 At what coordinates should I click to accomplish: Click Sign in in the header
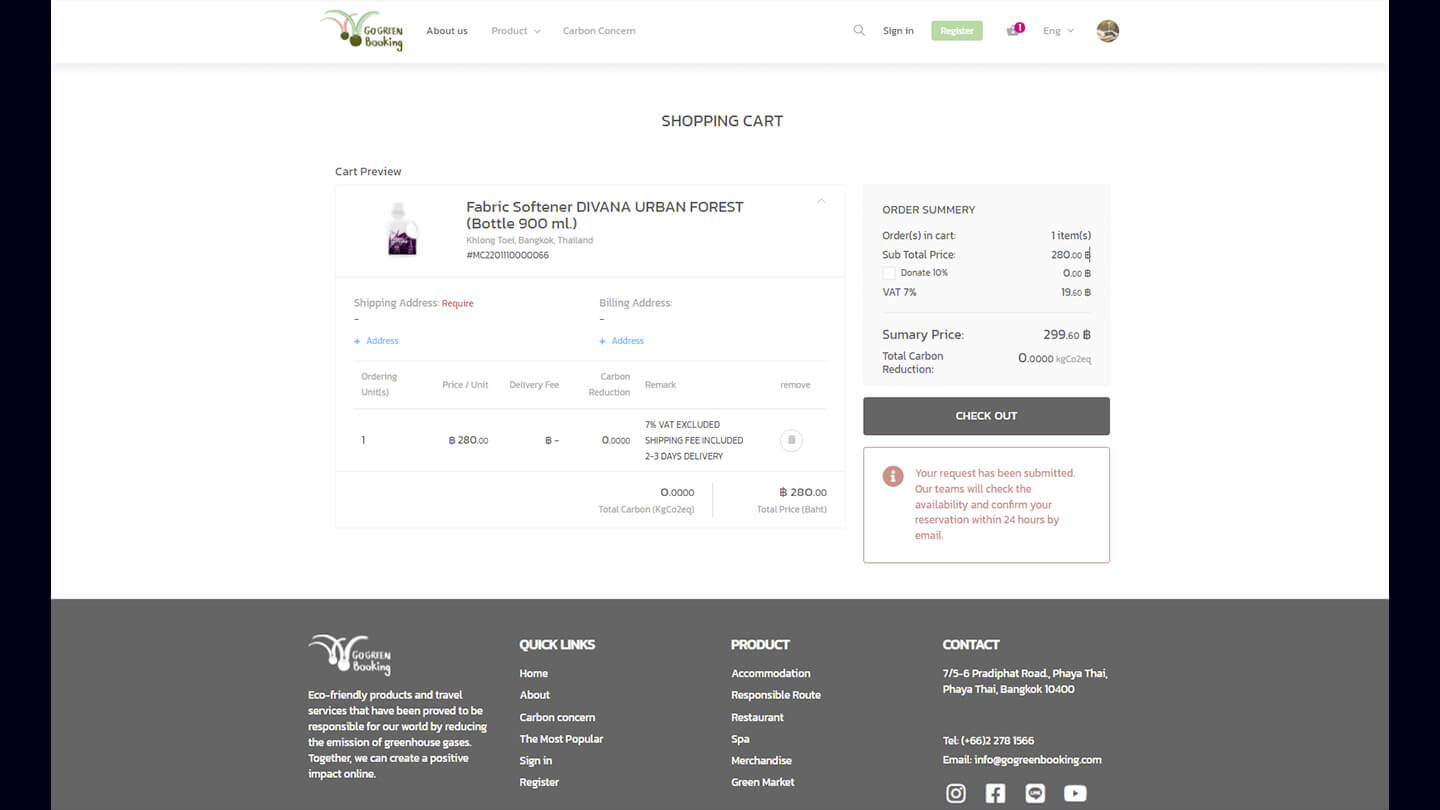(898, 31)
